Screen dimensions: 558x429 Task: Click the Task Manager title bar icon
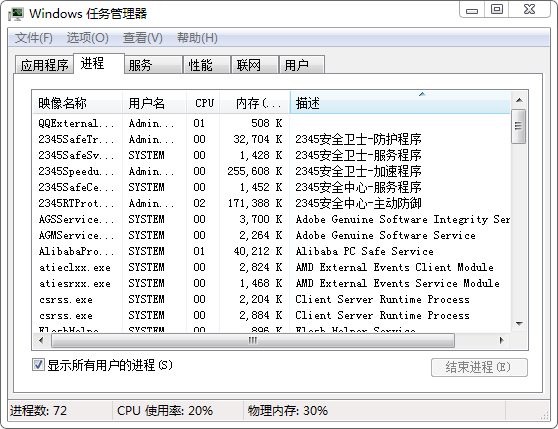coord(16,14)
